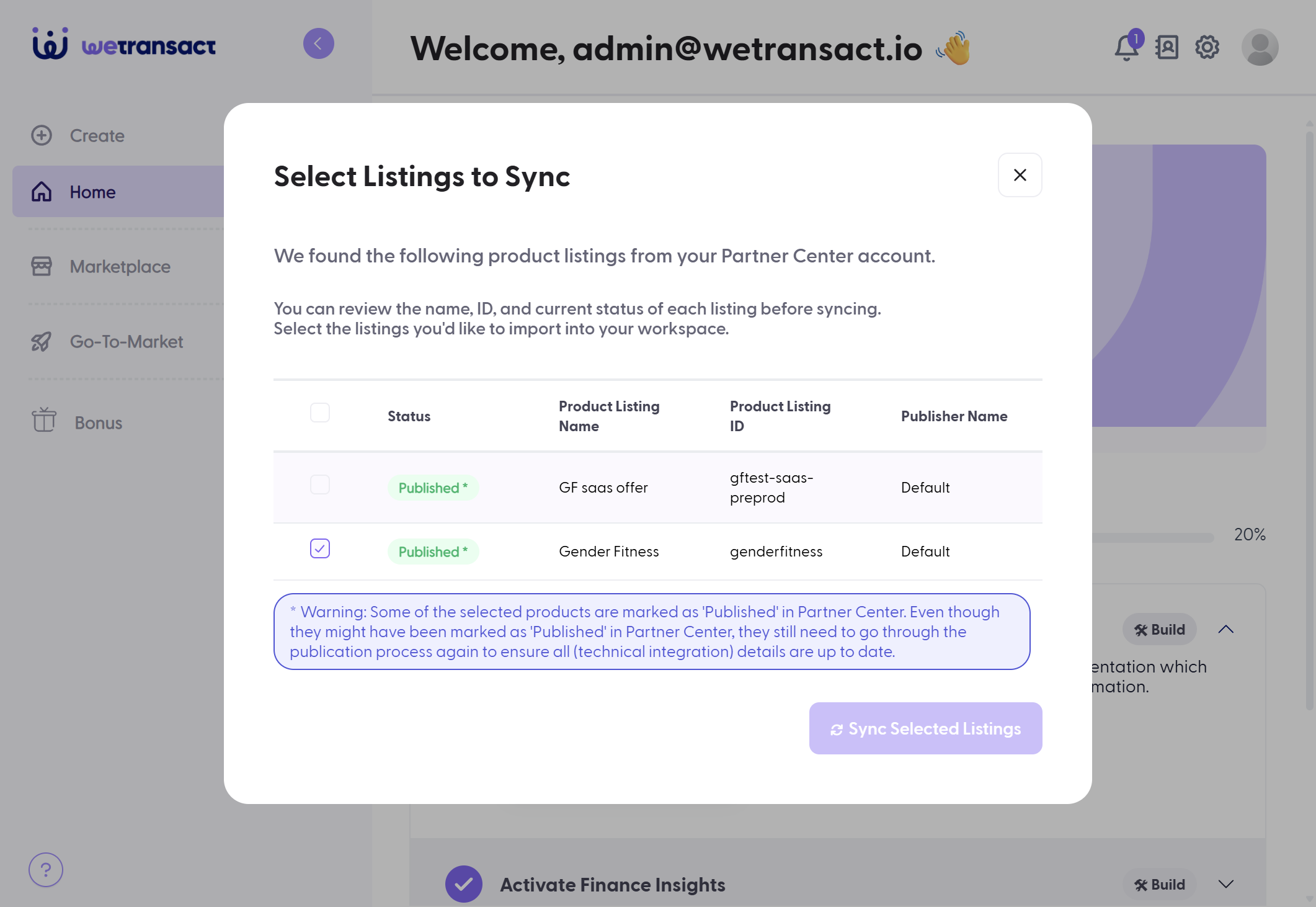Open the contacts address book icon
Viewport: 1316px width, 907px height.
coord(1167,47)
